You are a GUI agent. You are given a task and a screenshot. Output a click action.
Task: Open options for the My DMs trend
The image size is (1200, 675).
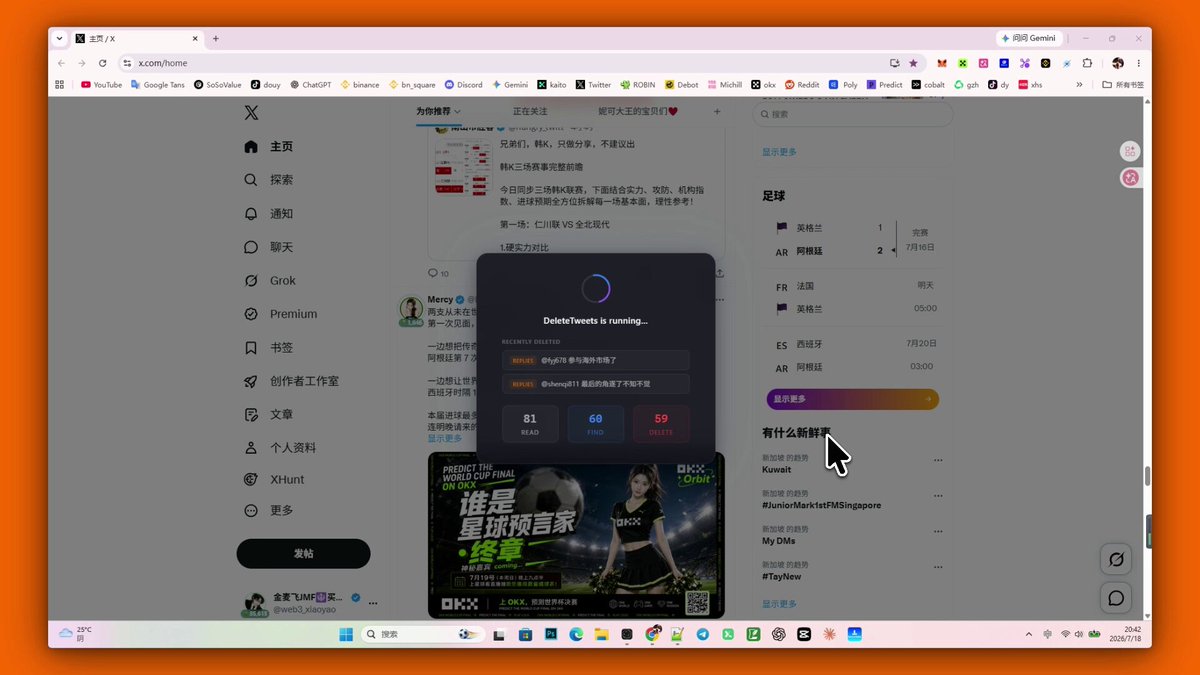[x=938, y=531]
